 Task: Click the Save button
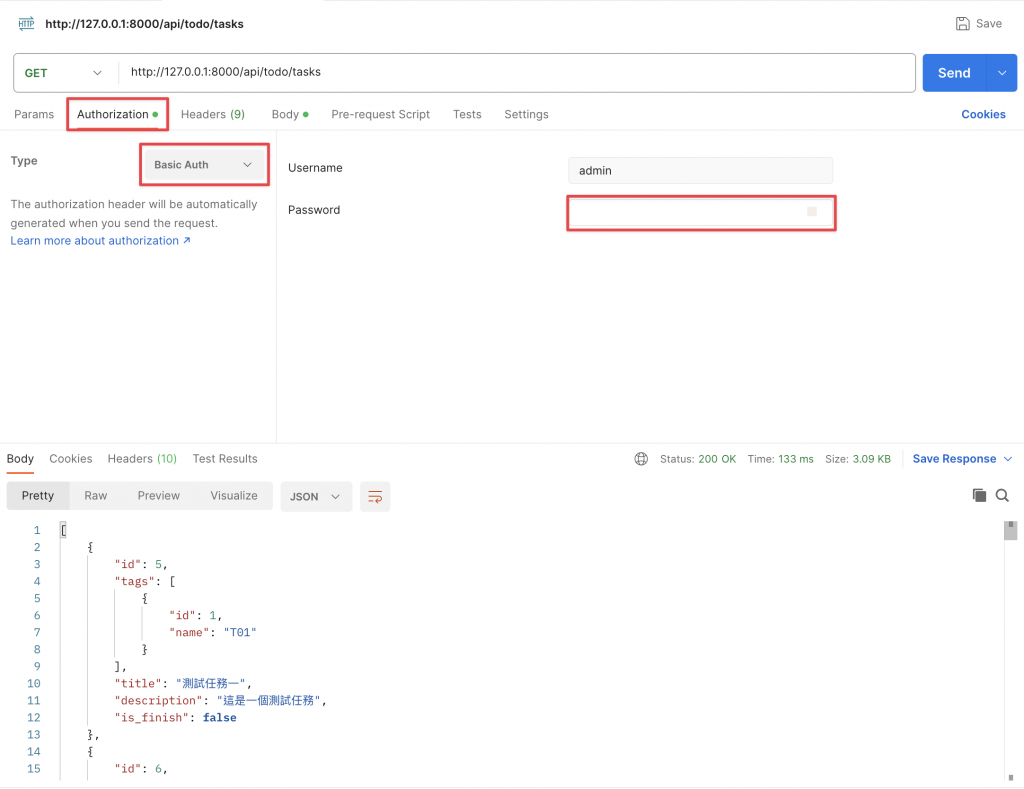978,24
